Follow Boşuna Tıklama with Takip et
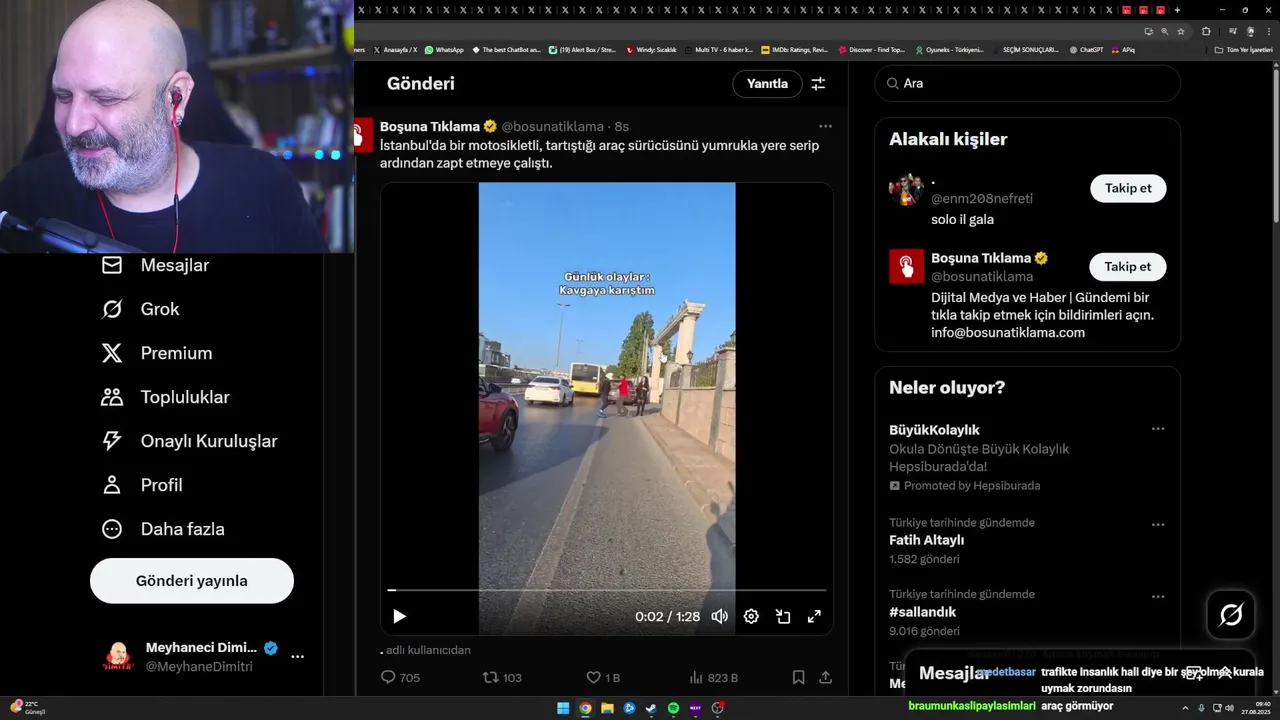Viewport: 1280px width, 720px height. point(1128,267)
